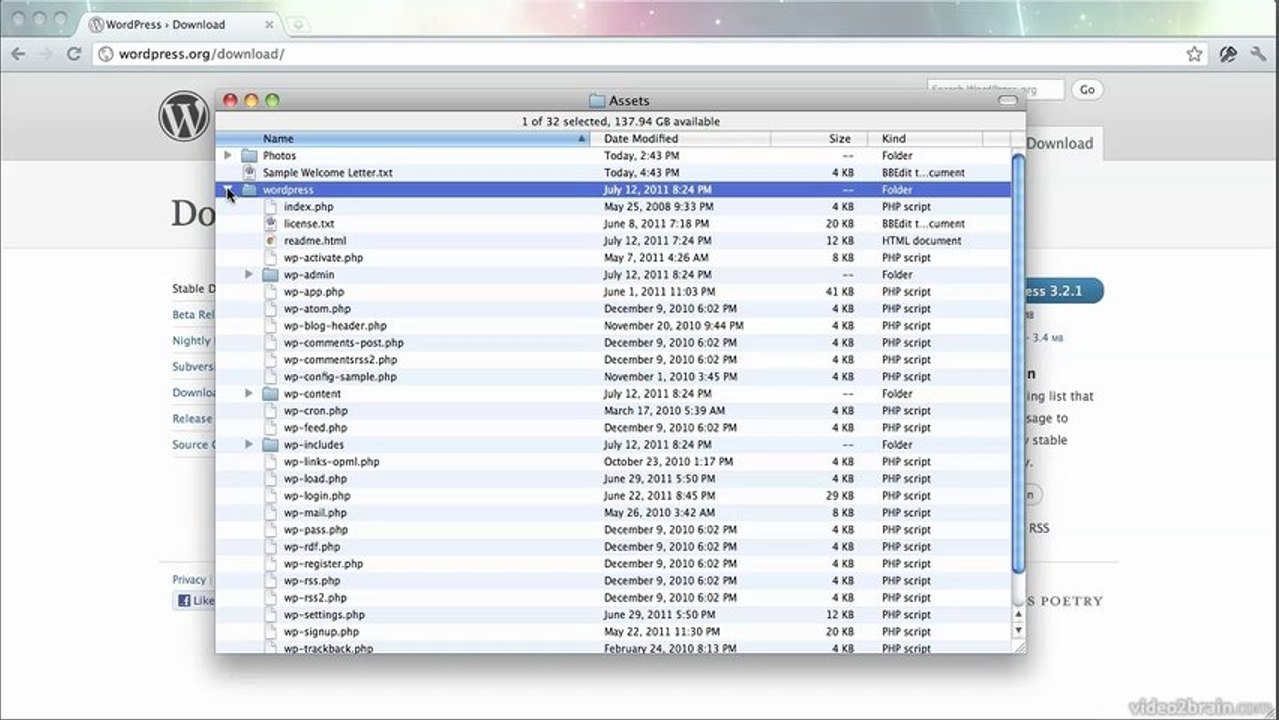Reload the WordPress download page
Image resolution: width=1279 pixels, height=720 pixels.
point(74,54)
